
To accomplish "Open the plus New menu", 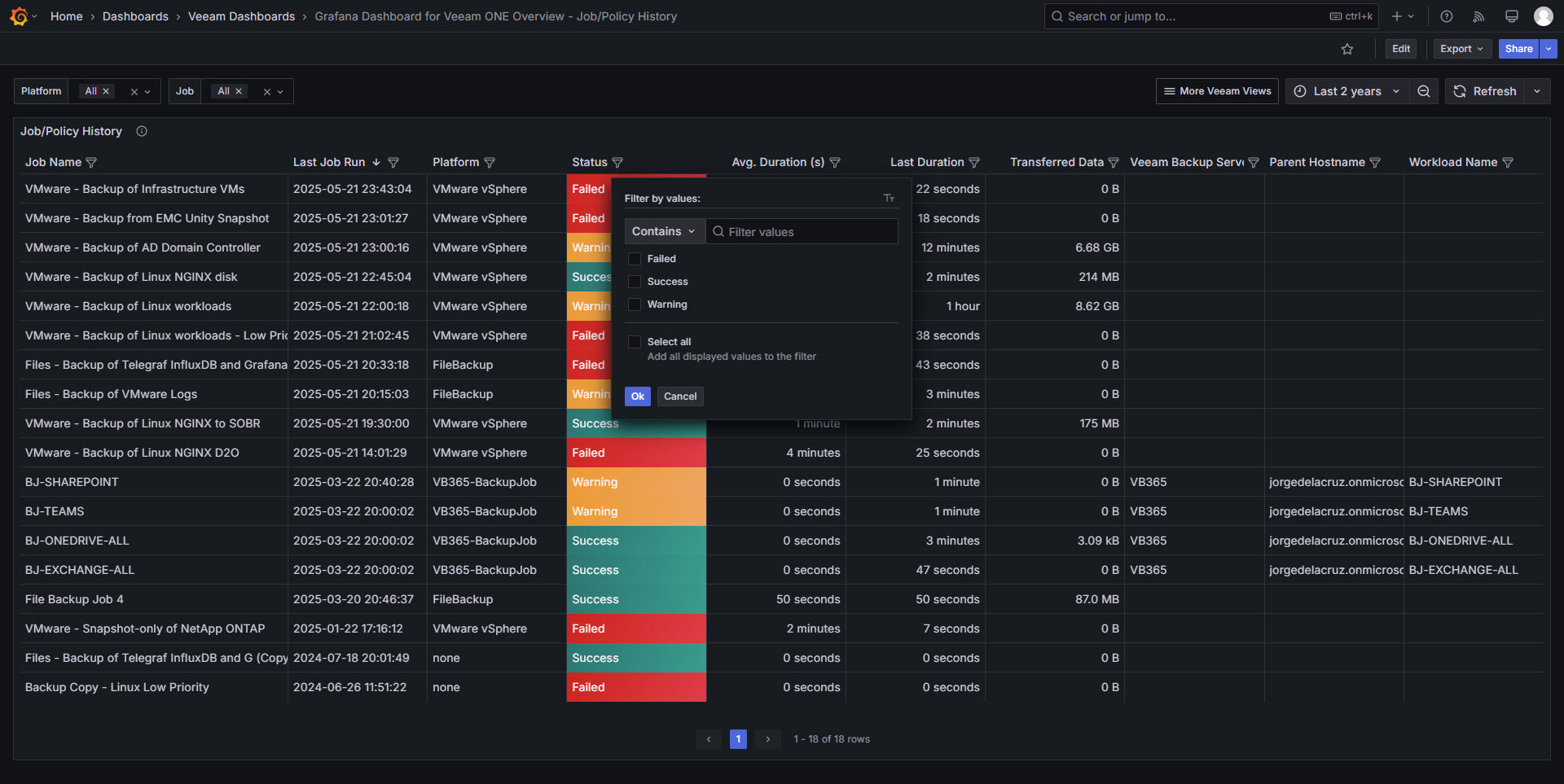I will 1403,16.
